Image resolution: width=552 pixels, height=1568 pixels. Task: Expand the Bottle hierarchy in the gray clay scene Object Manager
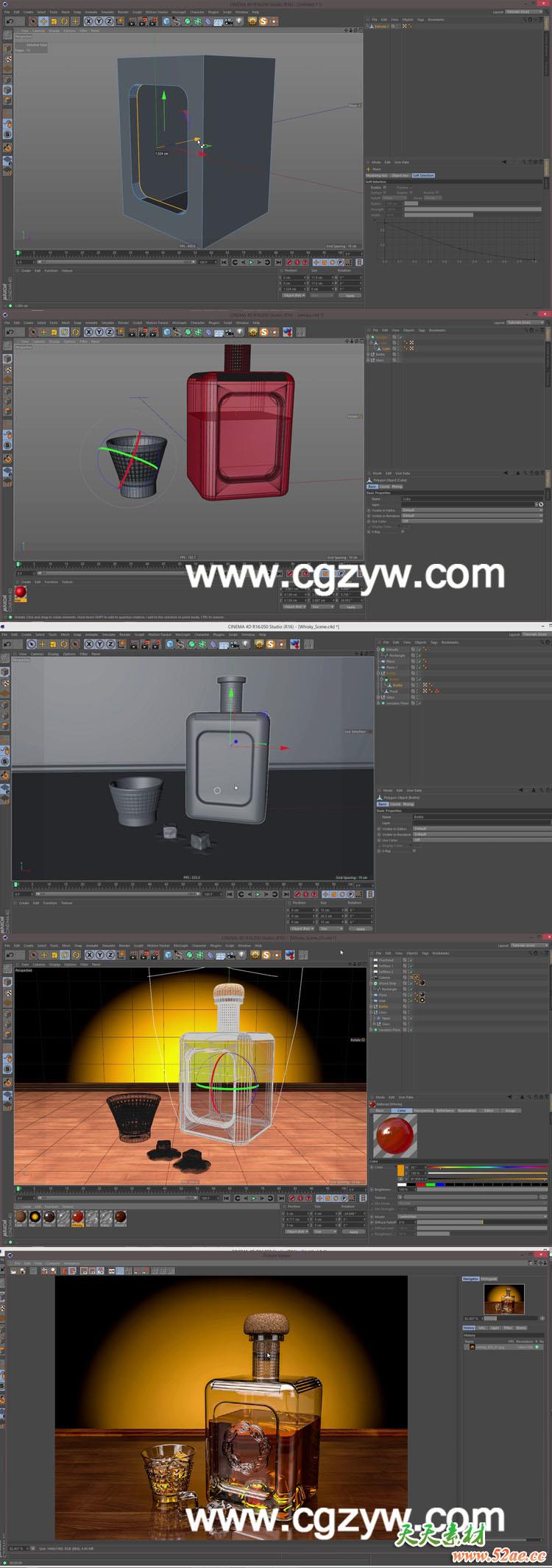tap(378, 673)
